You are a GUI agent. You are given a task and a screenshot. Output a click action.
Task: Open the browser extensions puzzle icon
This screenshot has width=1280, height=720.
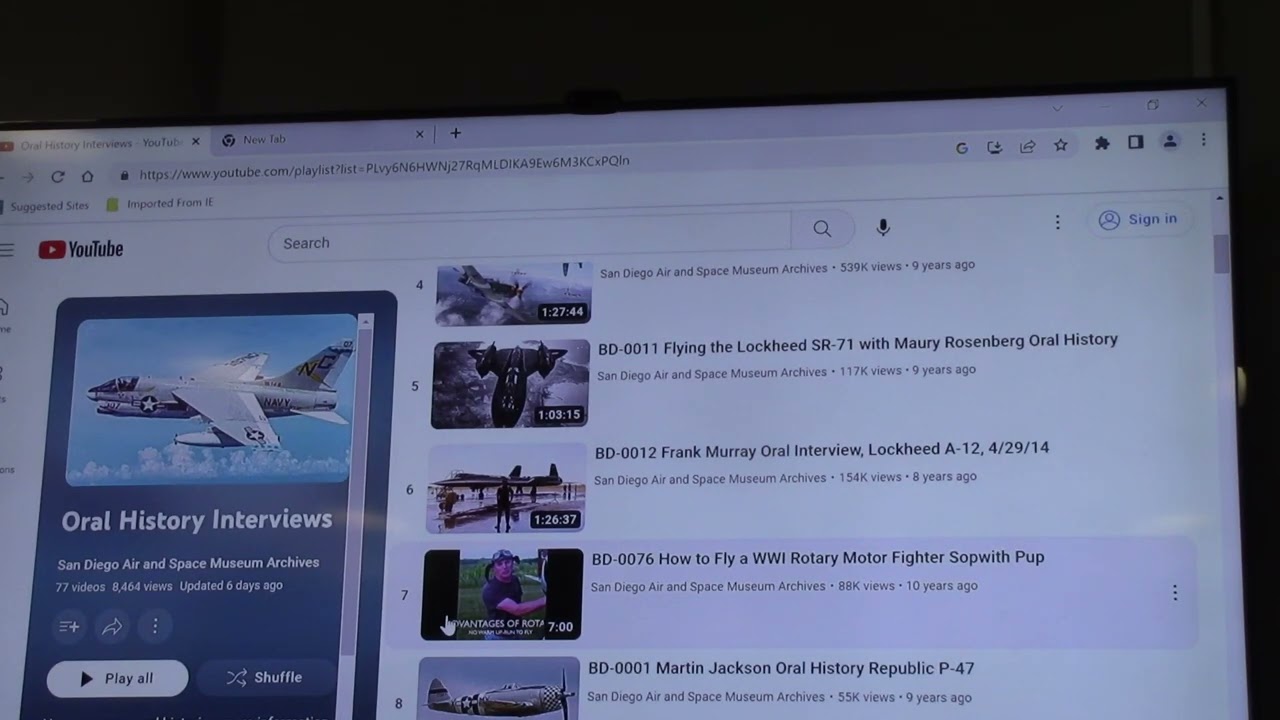tap(1102, 144)
